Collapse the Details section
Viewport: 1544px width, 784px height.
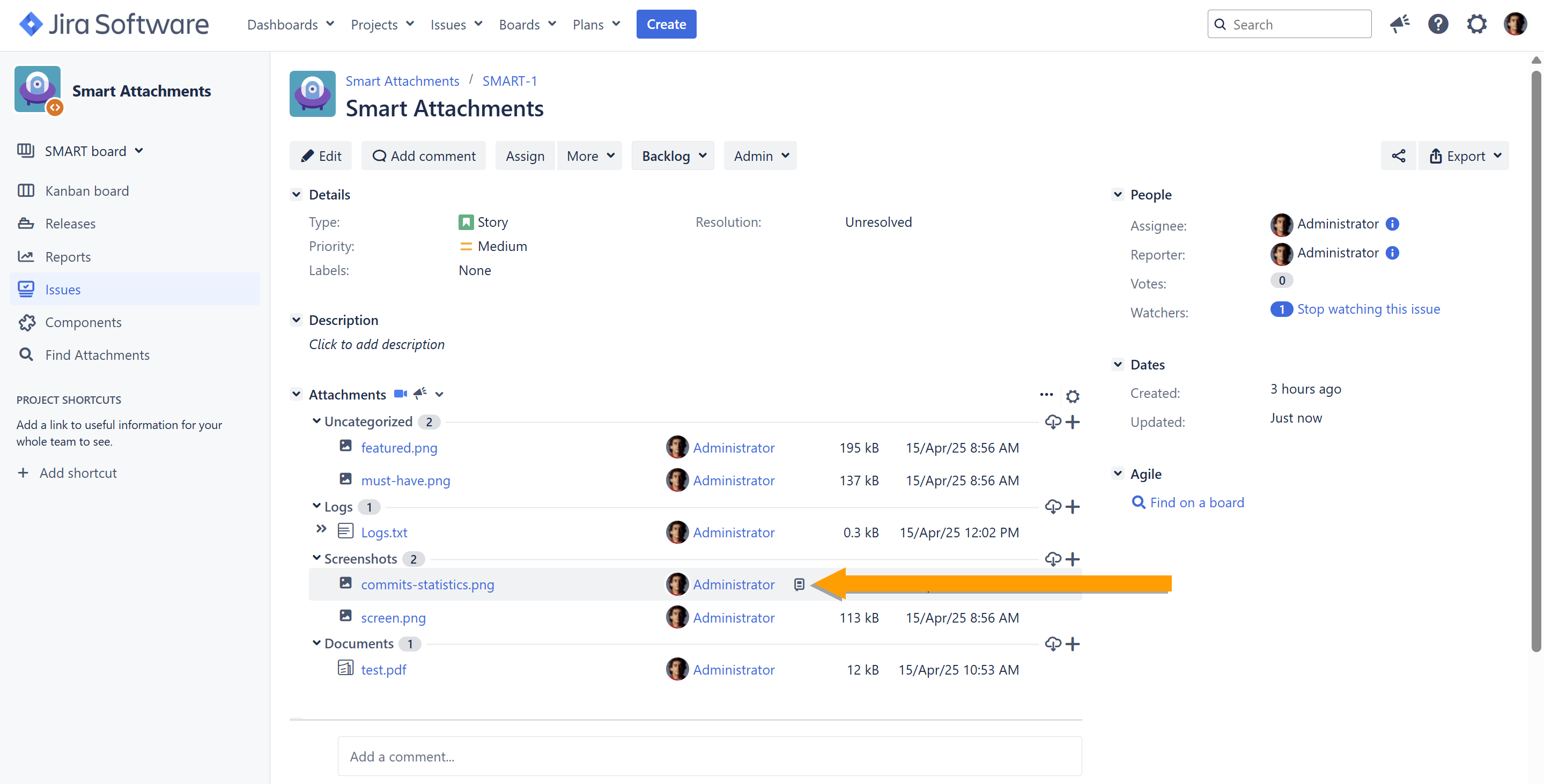(296, 194)
